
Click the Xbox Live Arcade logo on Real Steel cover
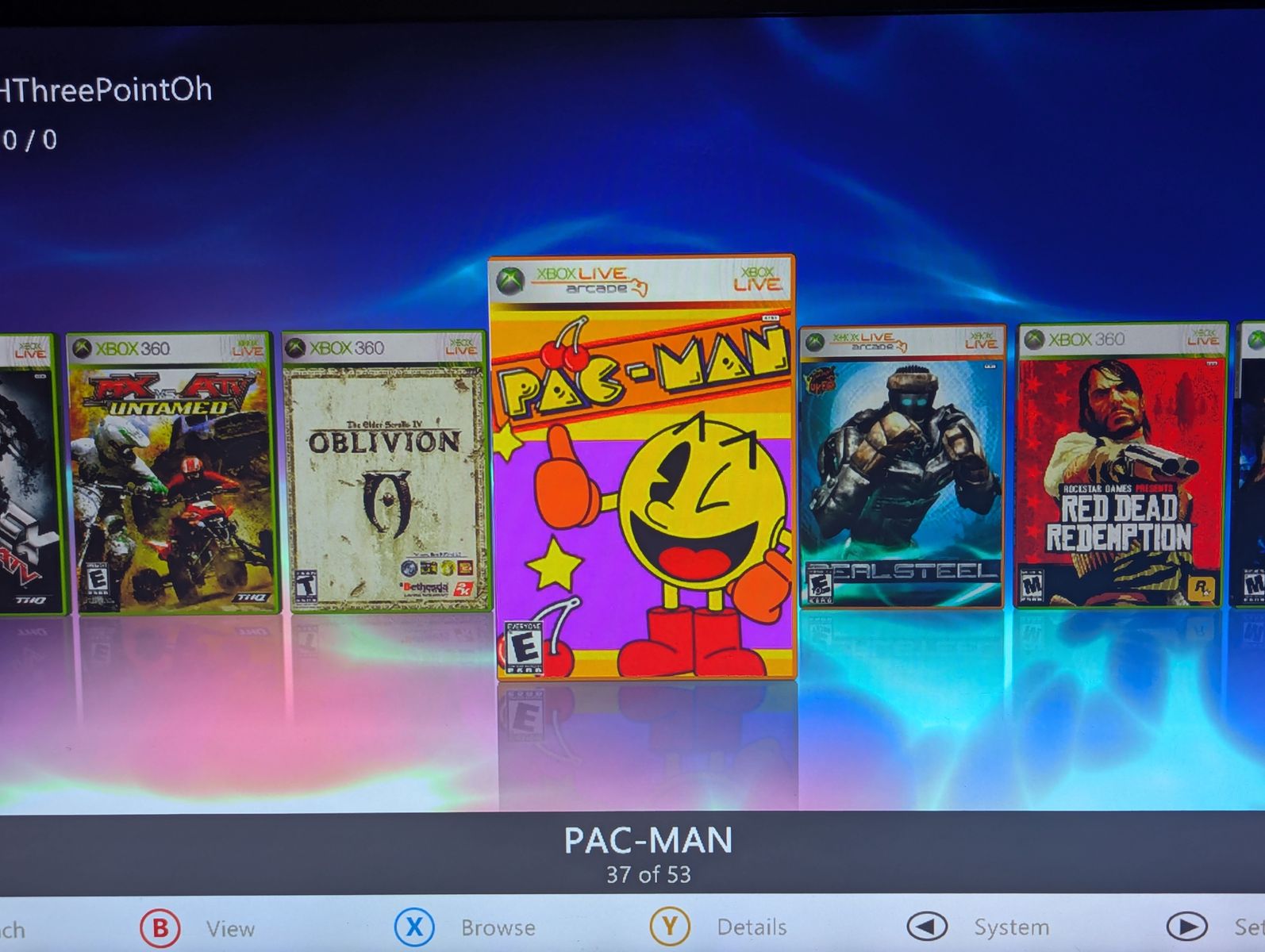click(856, 342)
